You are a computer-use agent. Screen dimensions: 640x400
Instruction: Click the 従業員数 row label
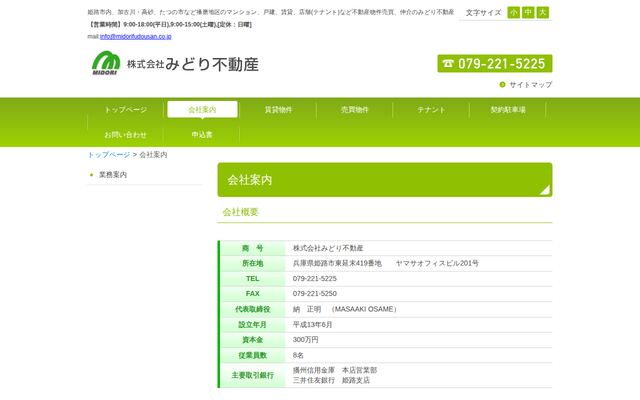[x=253, y=355]
